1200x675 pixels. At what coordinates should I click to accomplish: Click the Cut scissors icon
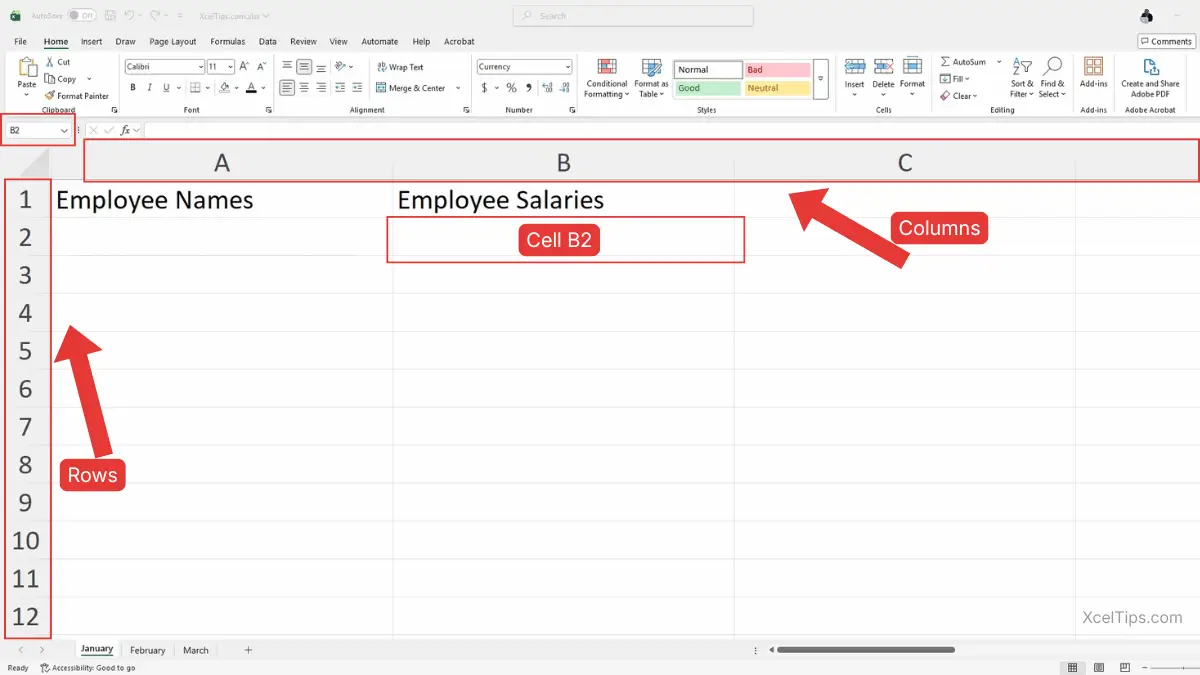tap(50, 62)
